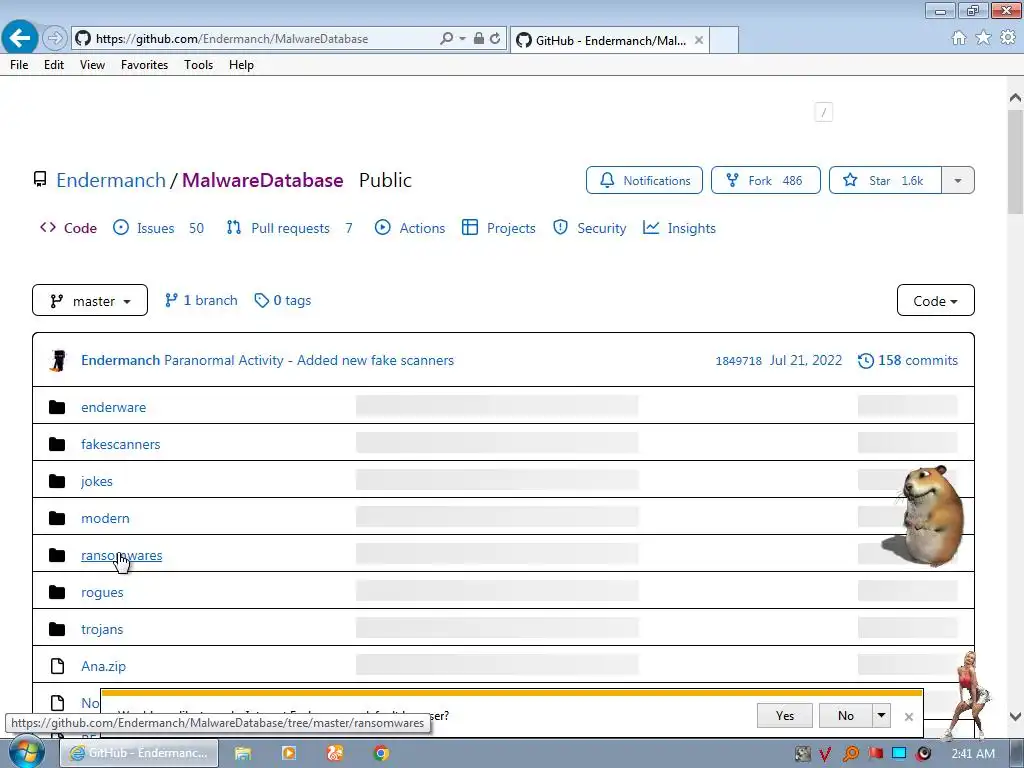Image resolution: width=1024 pixels, height=768 pixels.
Task: Open the ransomwares folder
Action: pos(121,556)
